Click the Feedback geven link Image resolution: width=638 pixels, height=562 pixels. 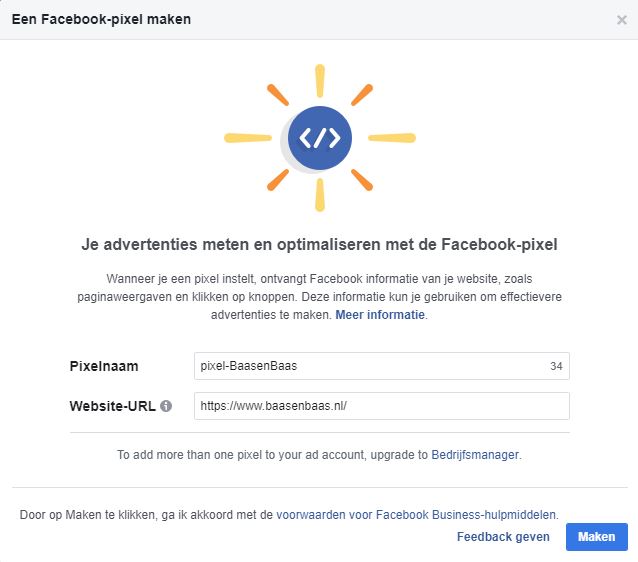coord(503,537)
